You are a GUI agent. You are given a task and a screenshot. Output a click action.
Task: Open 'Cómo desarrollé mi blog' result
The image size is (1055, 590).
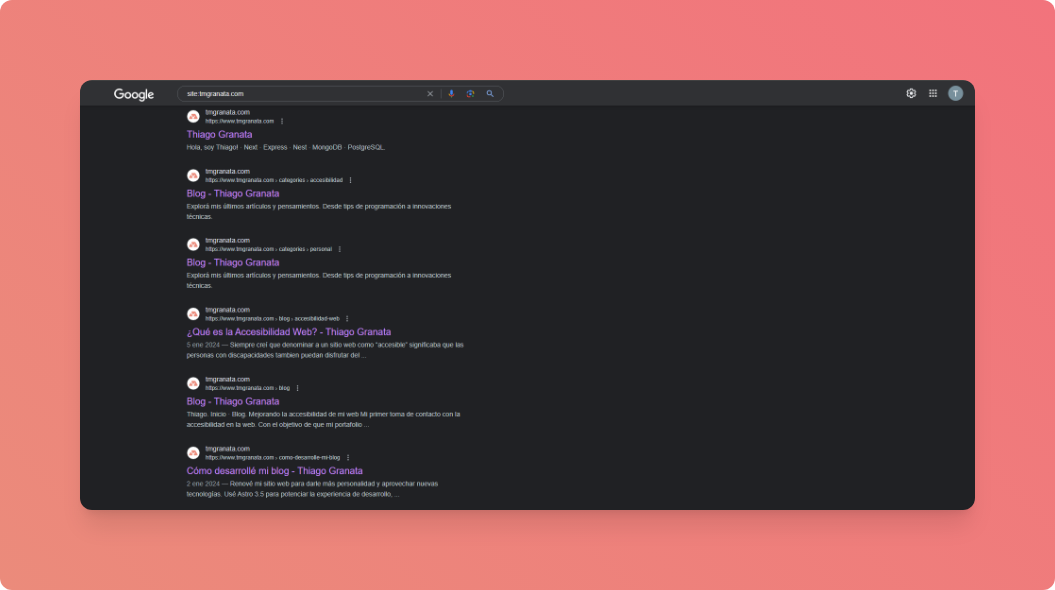pos(275,471)
